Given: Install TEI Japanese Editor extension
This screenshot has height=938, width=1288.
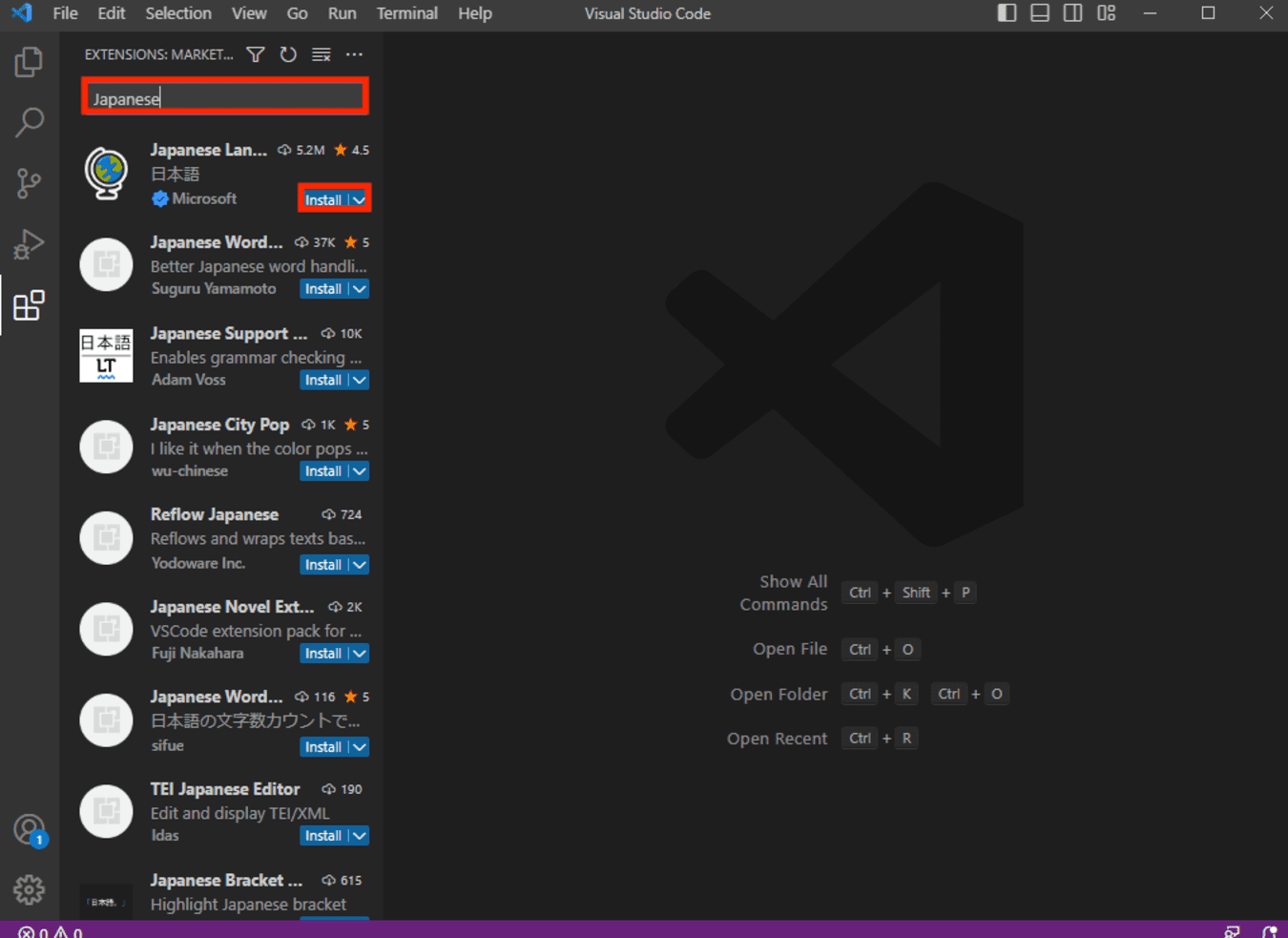Looking at the screenshot, I should click(x=323, y=836).
